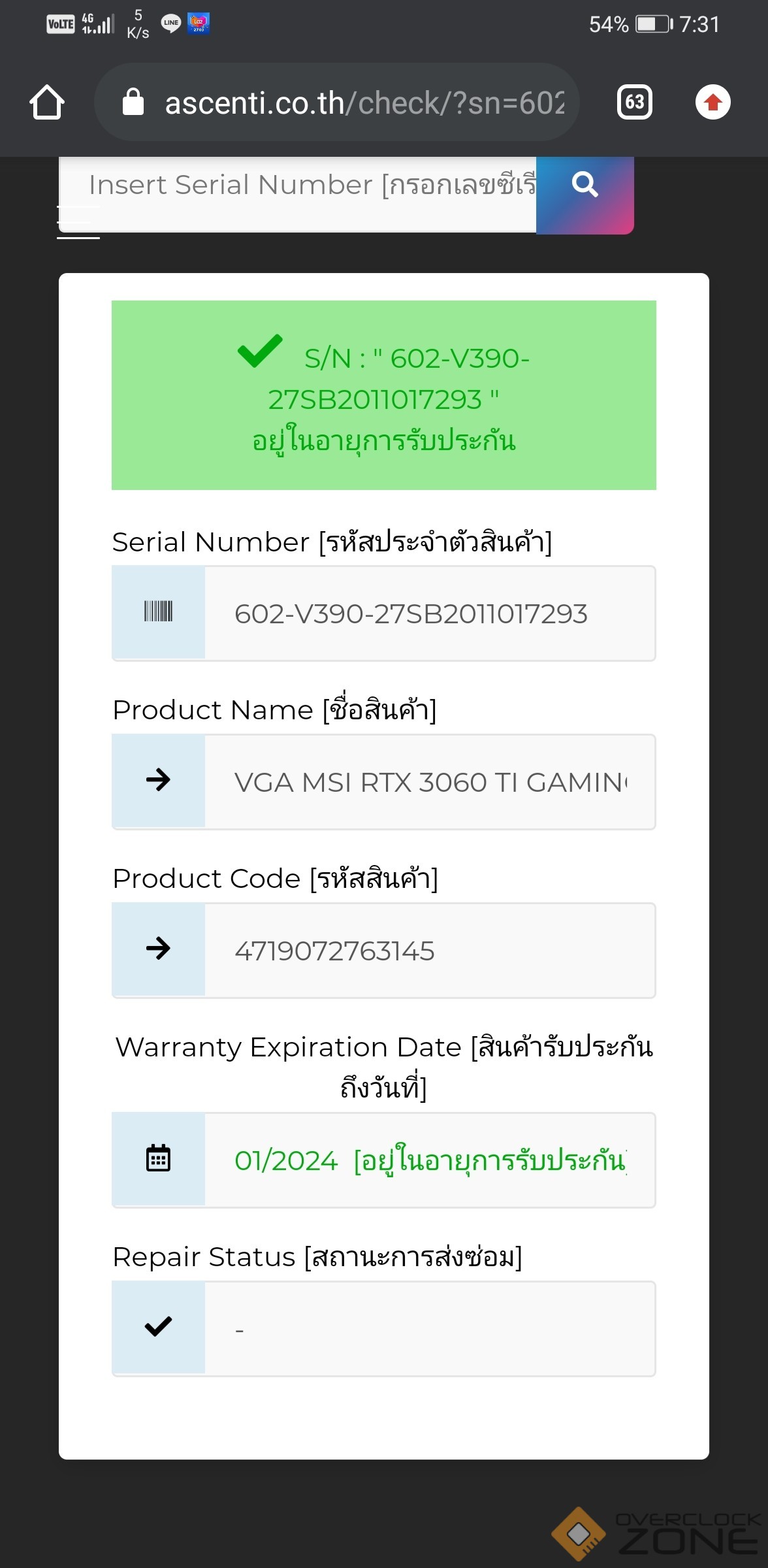Tap the arrow icon beside Product Name

point(158,780)
